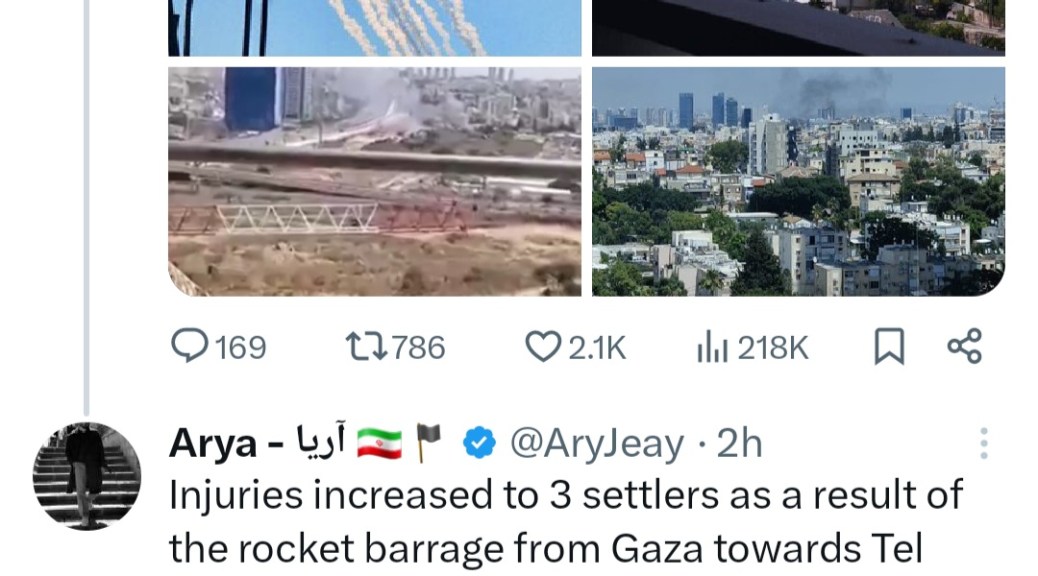Open the top-right dark rooftop photo

click(x=798, y=28)
